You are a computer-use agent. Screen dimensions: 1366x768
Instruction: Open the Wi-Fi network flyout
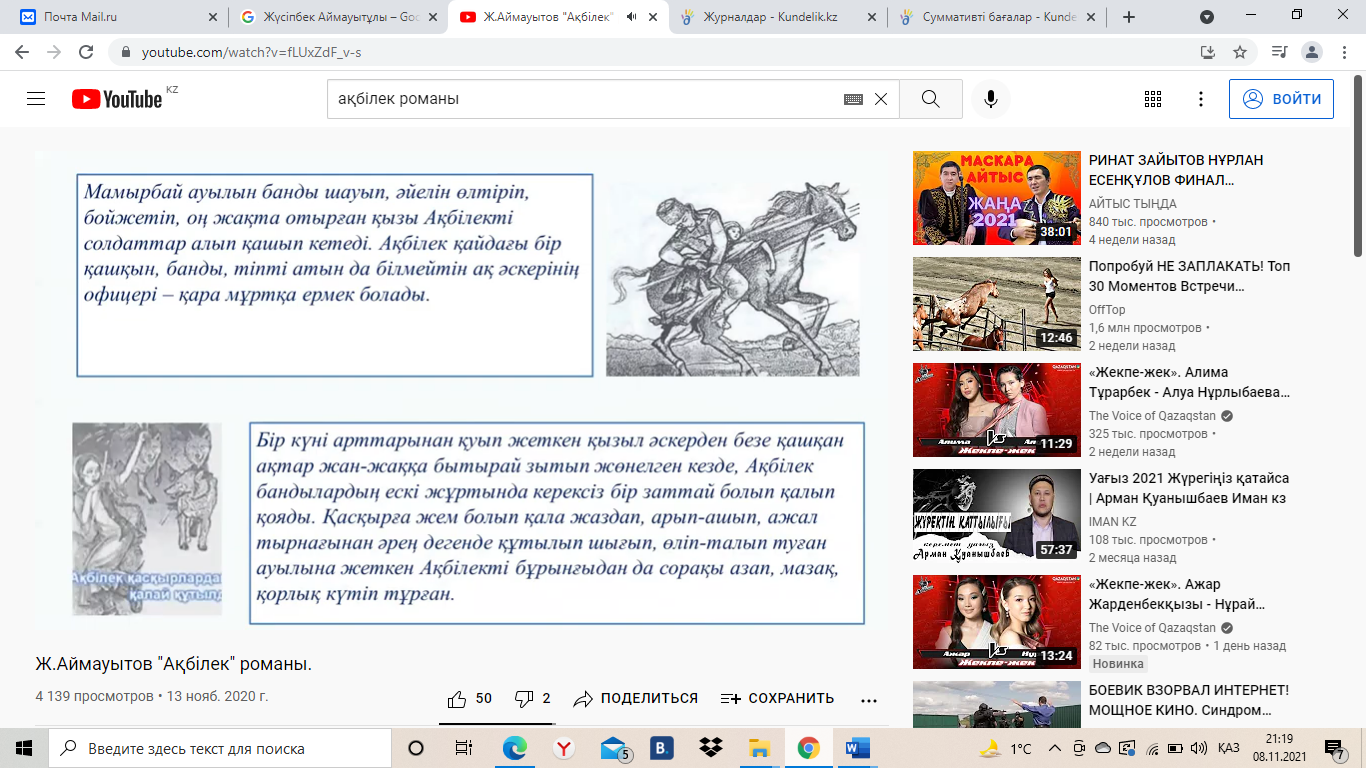point(1152,748)
